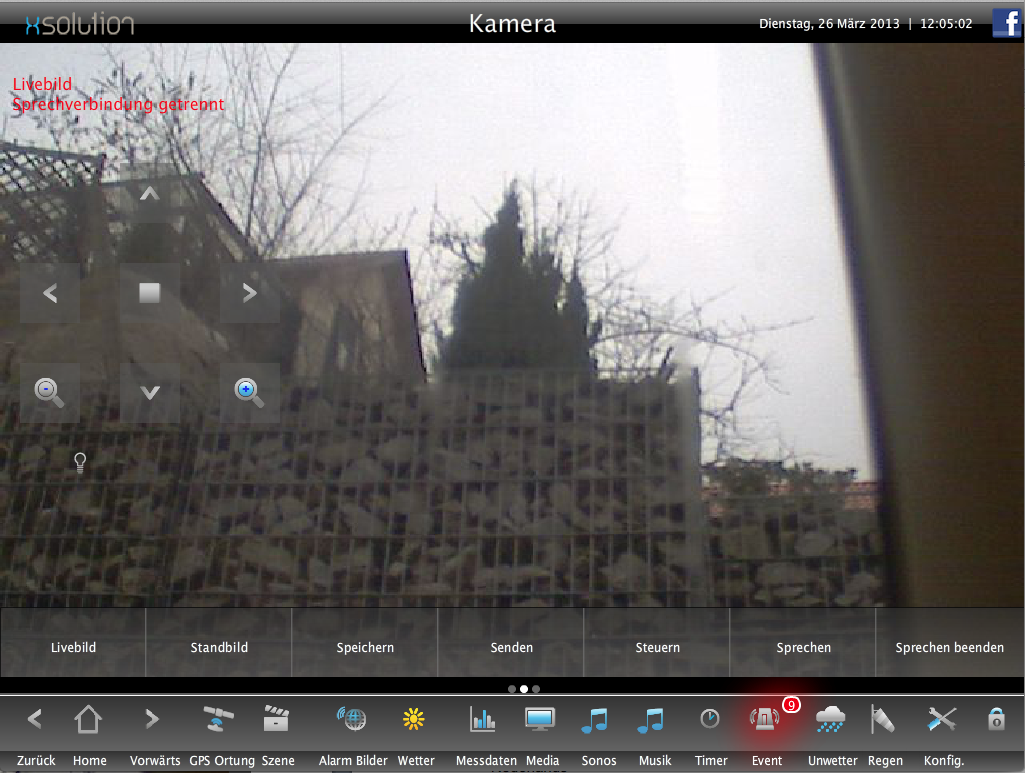Save the image with Speichern

click(x=365, y=647)
